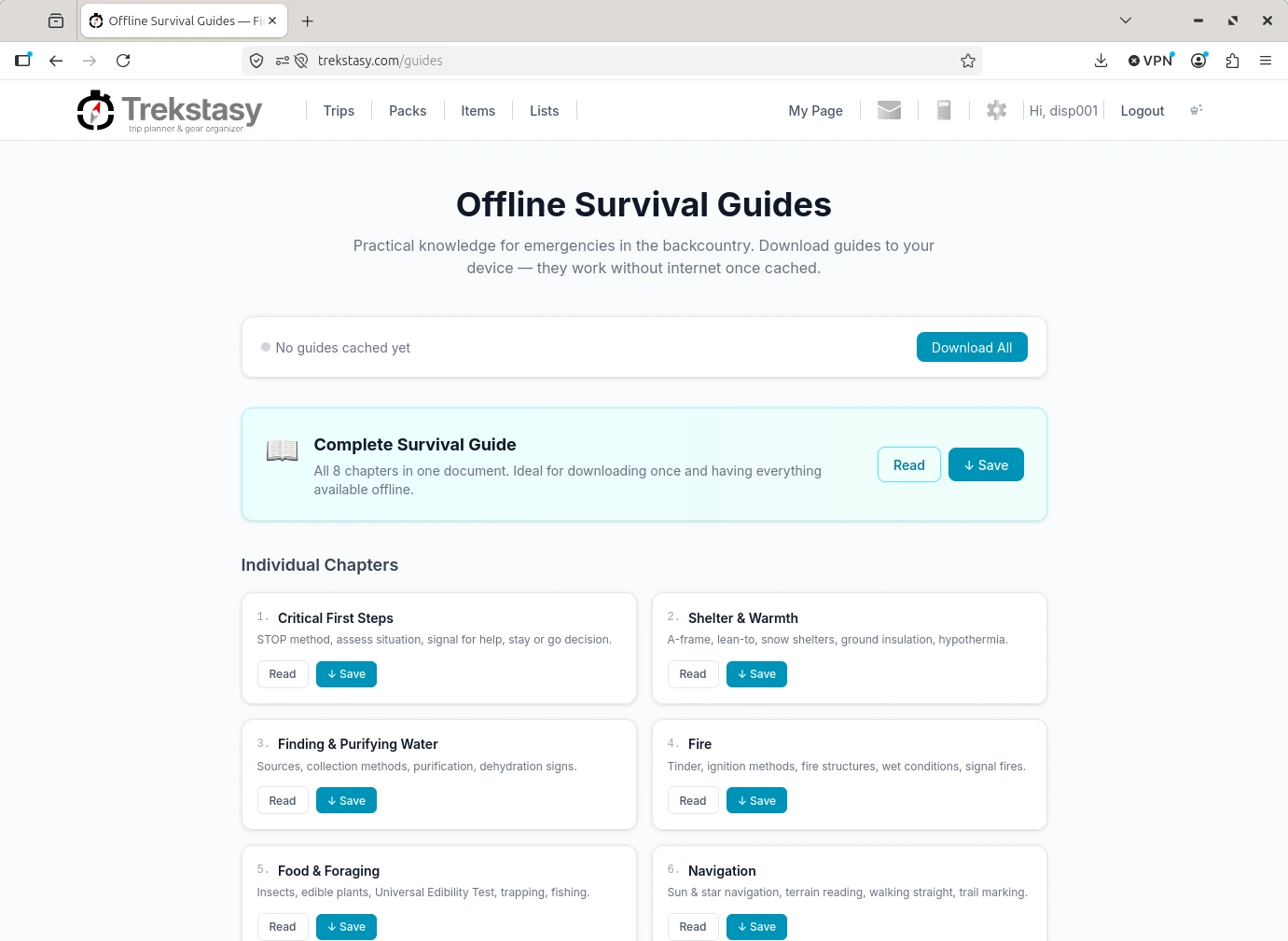Click the sparkle icon beside Logout
Viewport: 1288px width, 941px height.
click(1197, 110)
